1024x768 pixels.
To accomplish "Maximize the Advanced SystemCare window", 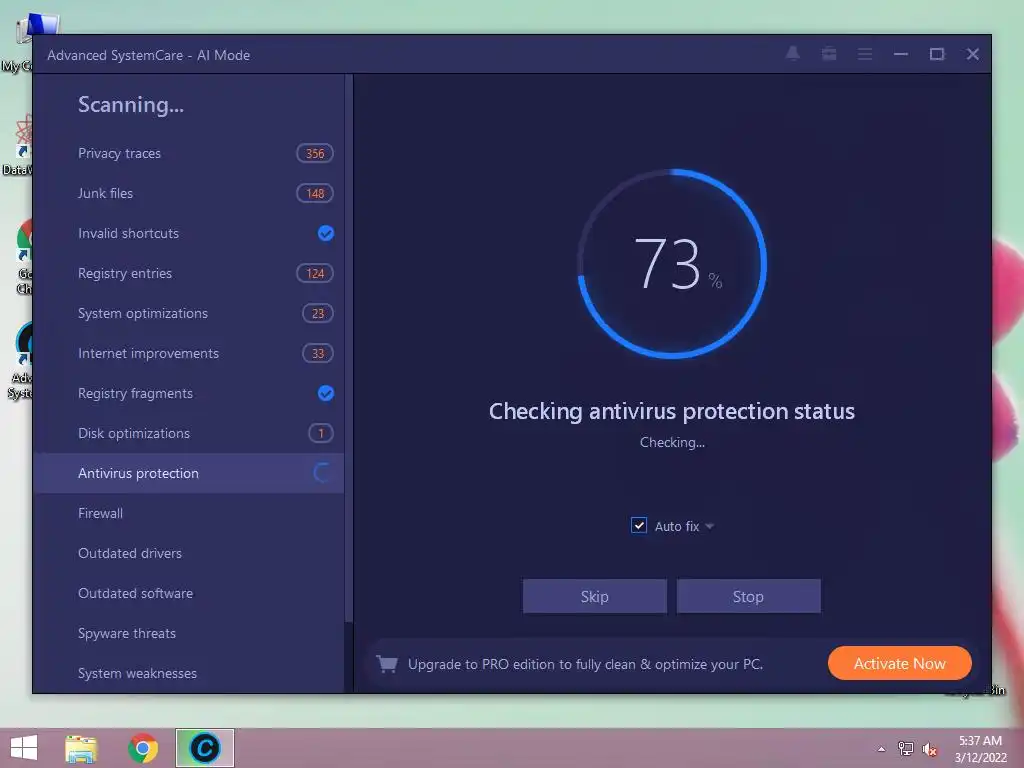I will [x=937, y=54].
